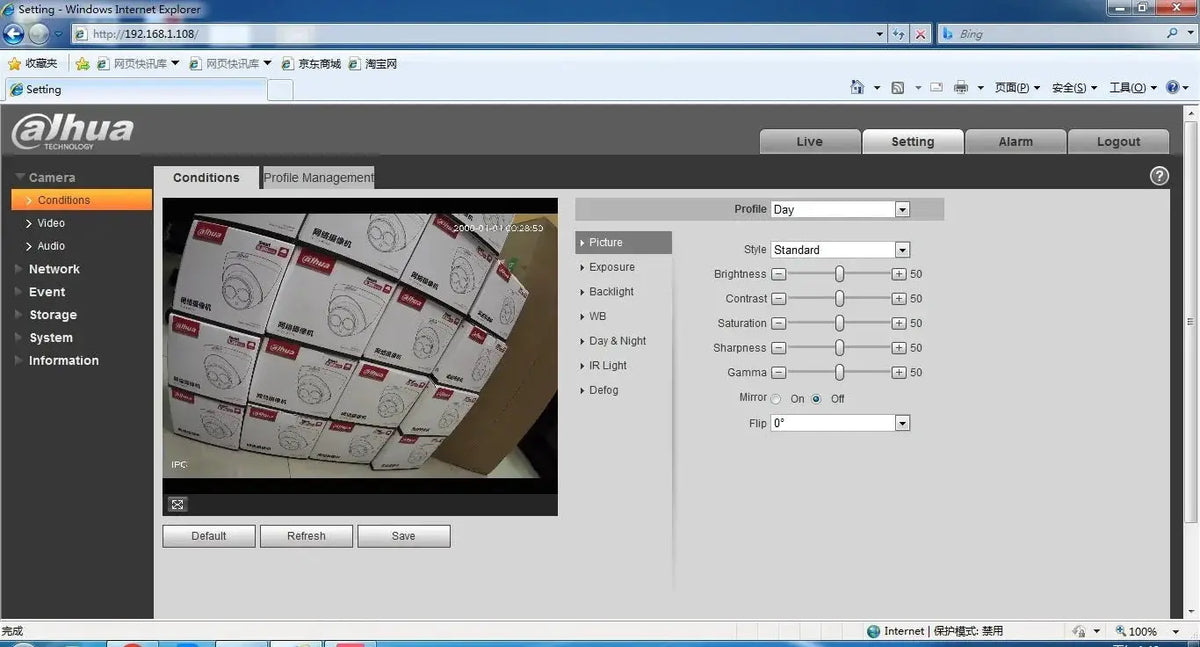1200x647 pixels.
Task: Expand the Event section in sidebar
Action: pos(47,292)
